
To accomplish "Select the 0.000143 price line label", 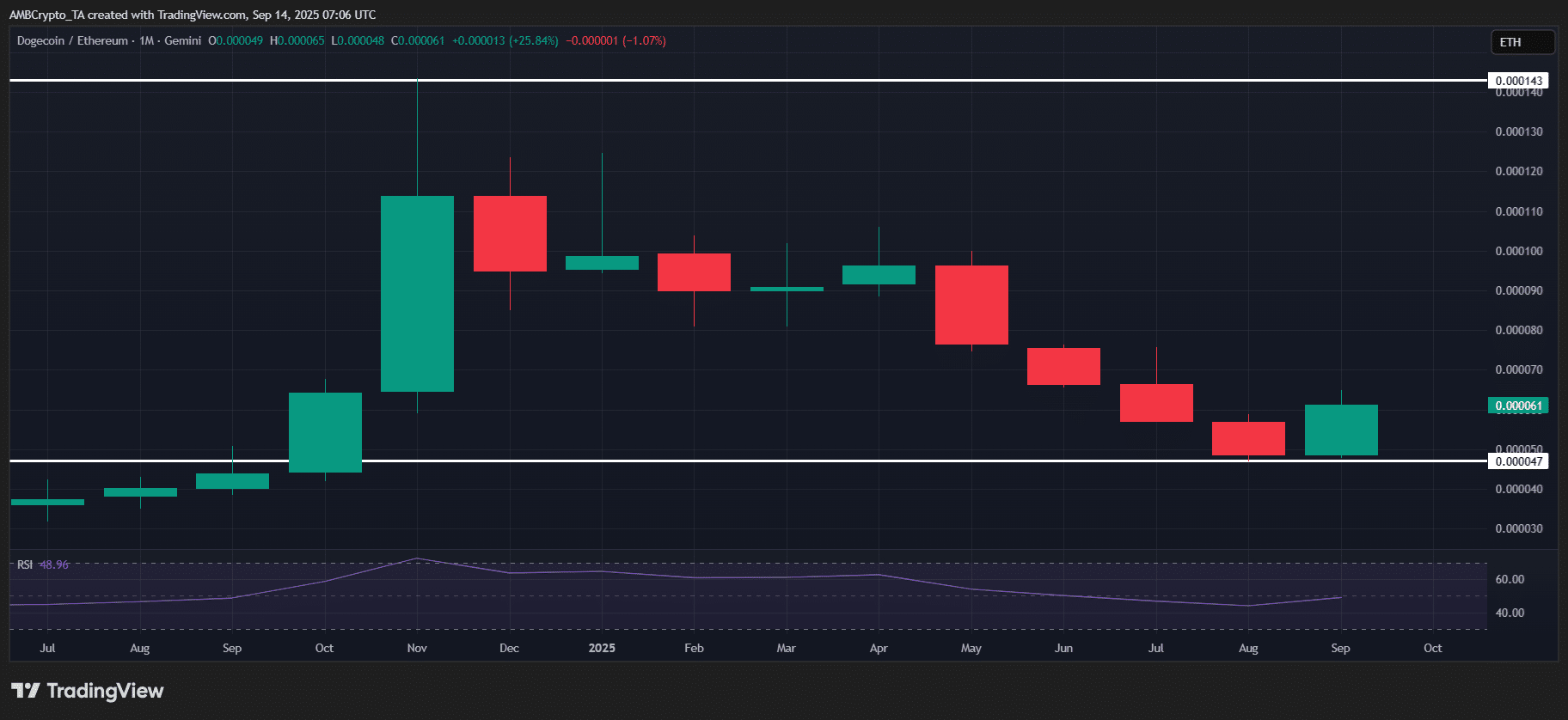I will coord(1518,81).
